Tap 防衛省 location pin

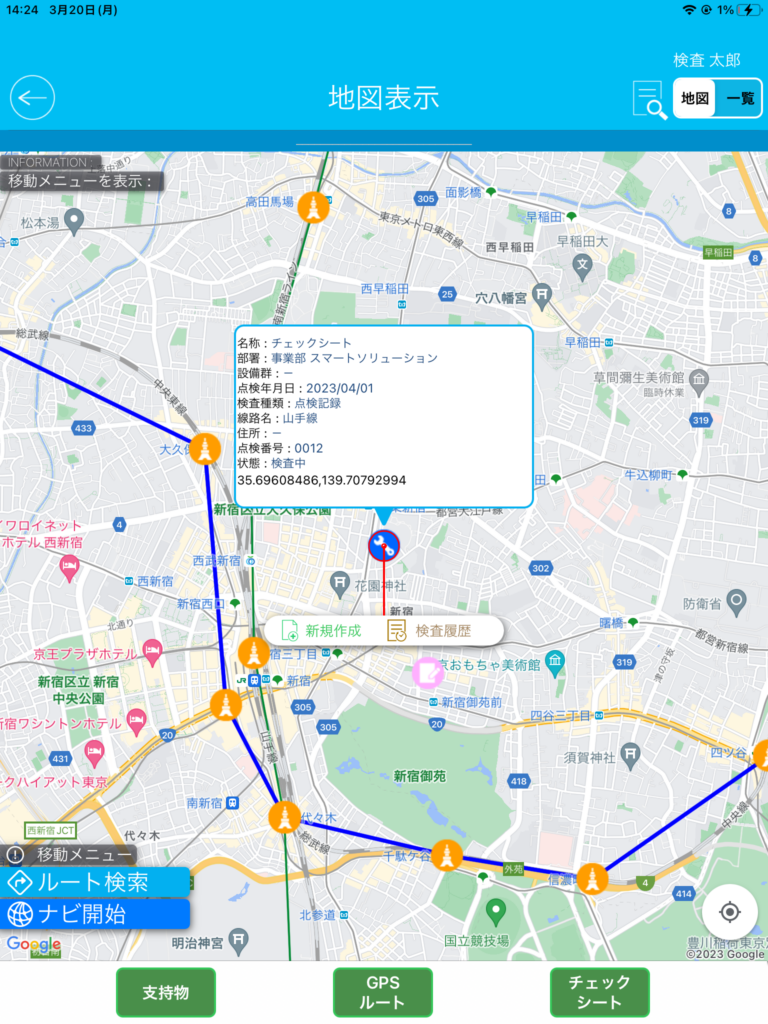[x=737, y=603]
